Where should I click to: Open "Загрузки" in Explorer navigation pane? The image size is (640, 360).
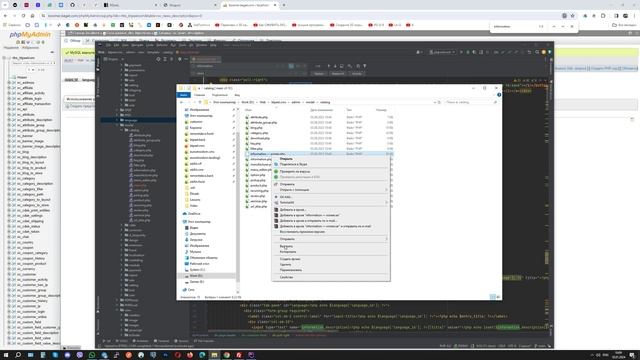click(196, 240)
